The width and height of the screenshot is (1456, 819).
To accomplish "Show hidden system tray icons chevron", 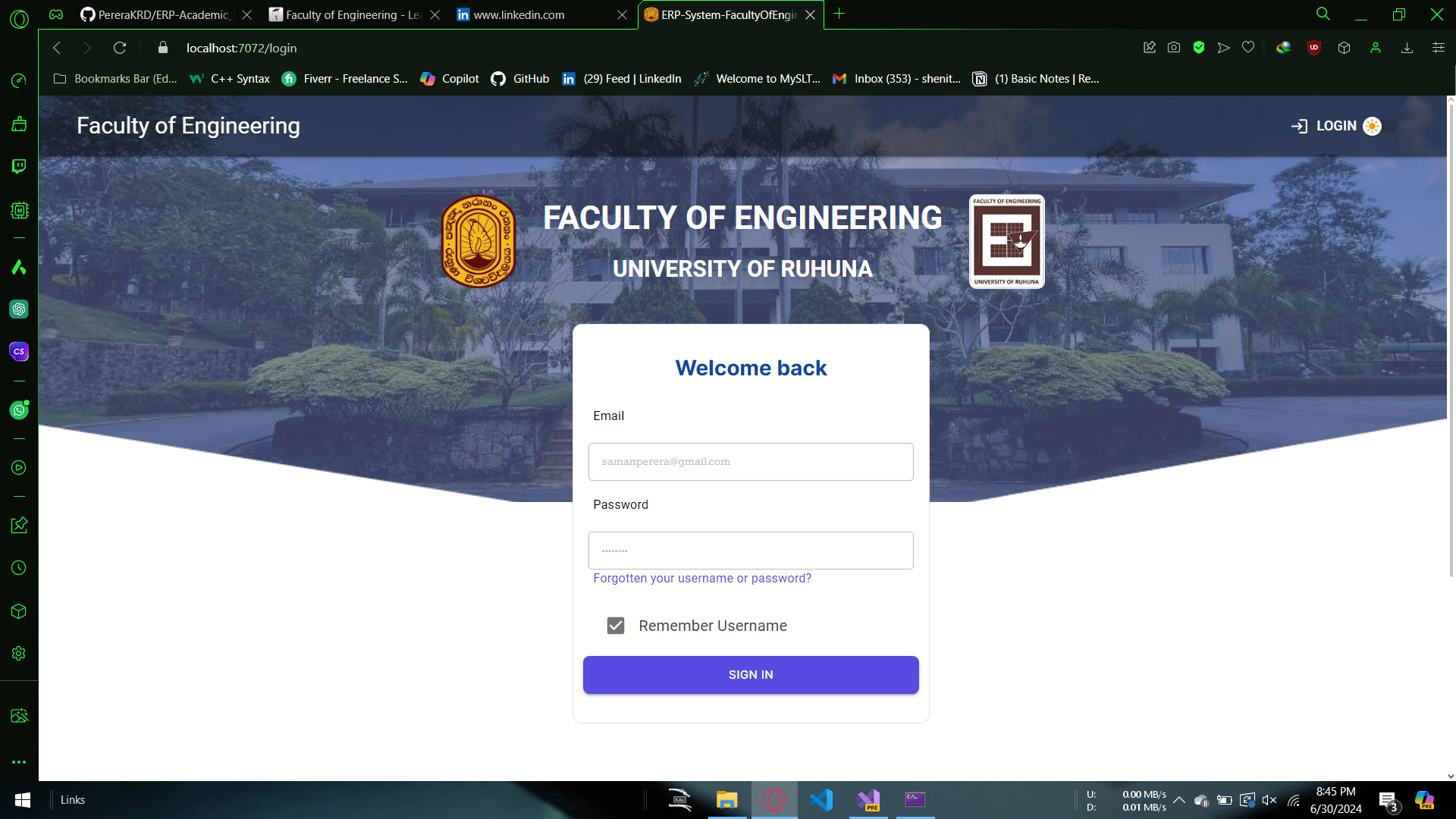I will [x=1179, y=800].
